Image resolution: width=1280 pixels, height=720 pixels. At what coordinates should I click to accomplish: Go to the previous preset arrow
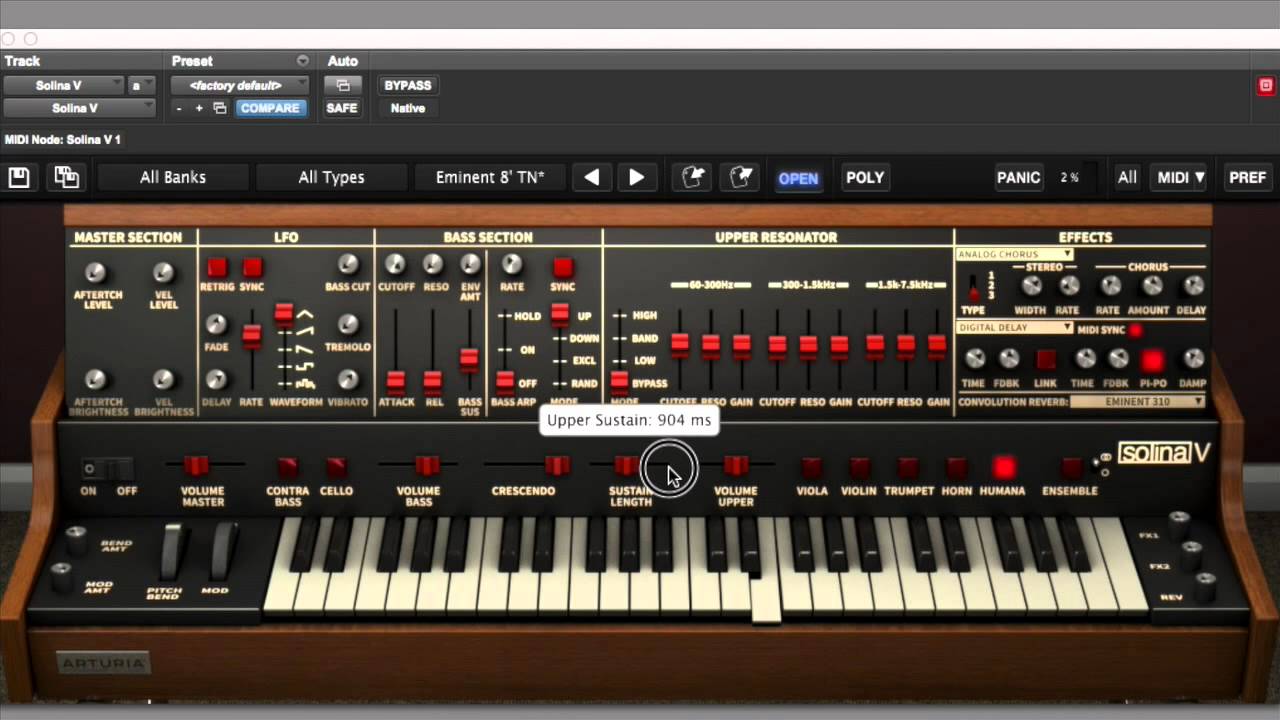[x=592, y=177]
